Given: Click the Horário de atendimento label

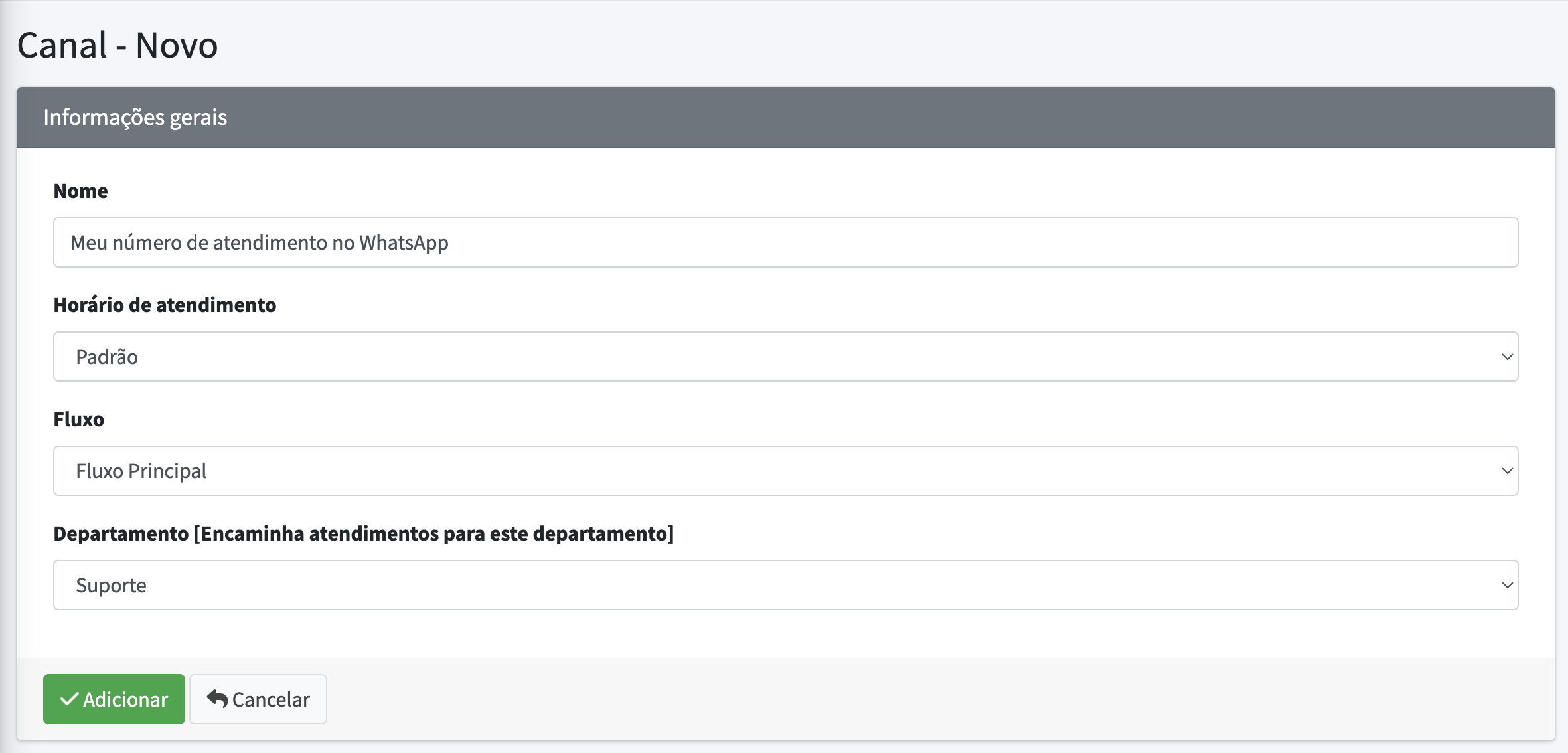Looking at the screenshot, I should pyautogui.click(x=165, y=305).
